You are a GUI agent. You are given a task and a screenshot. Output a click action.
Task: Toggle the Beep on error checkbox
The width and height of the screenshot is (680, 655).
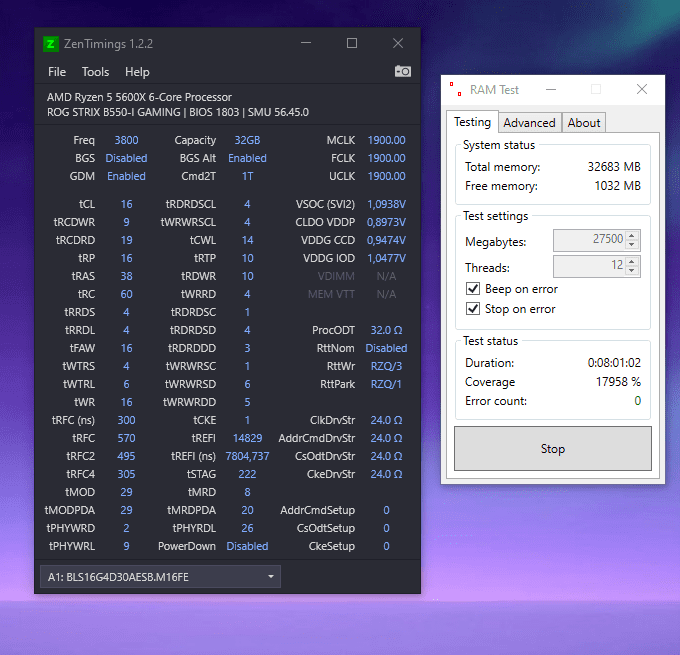(x=473, y=289)
